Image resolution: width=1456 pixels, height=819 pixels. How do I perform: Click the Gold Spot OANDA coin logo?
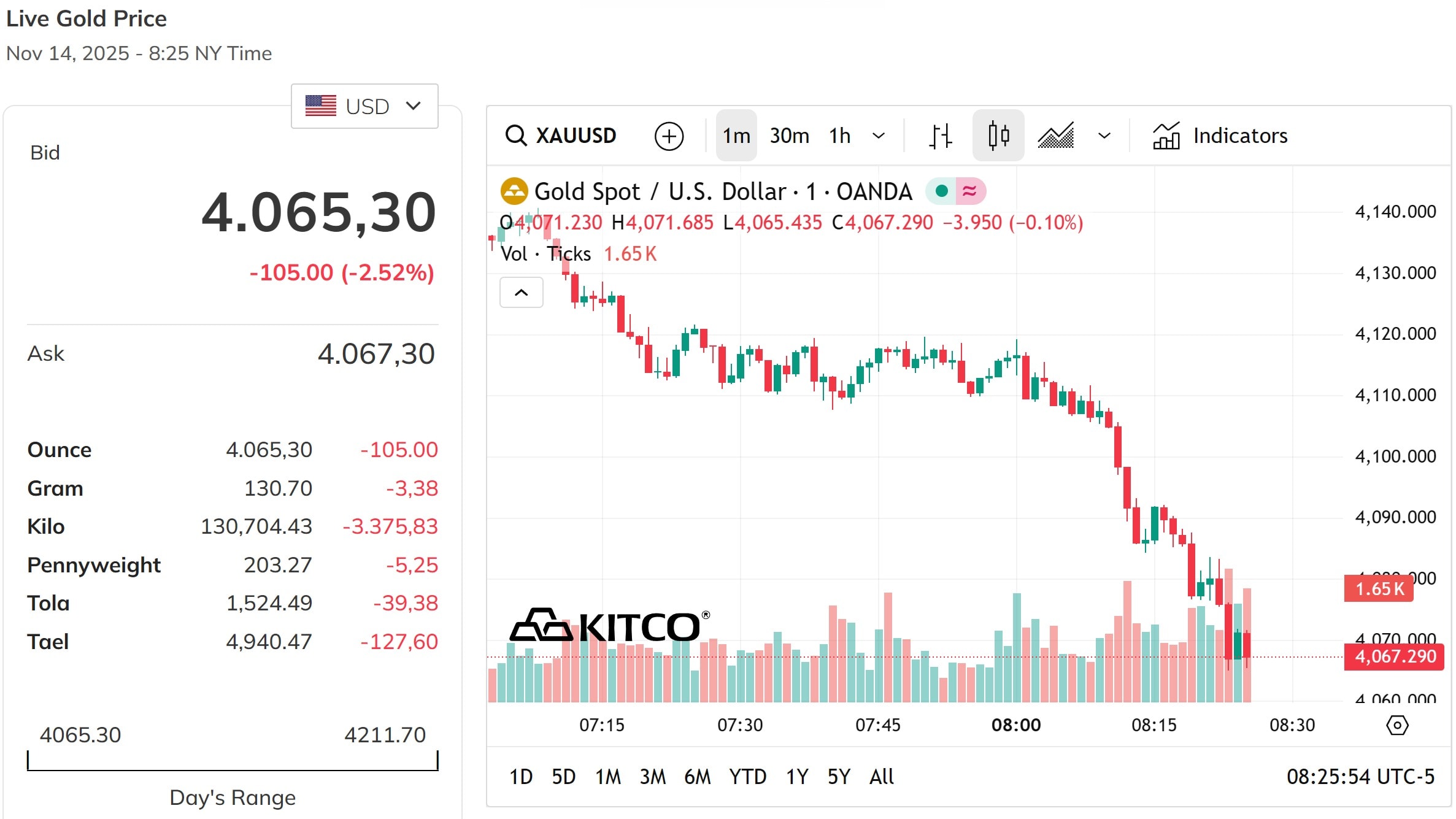click(514, 191)
